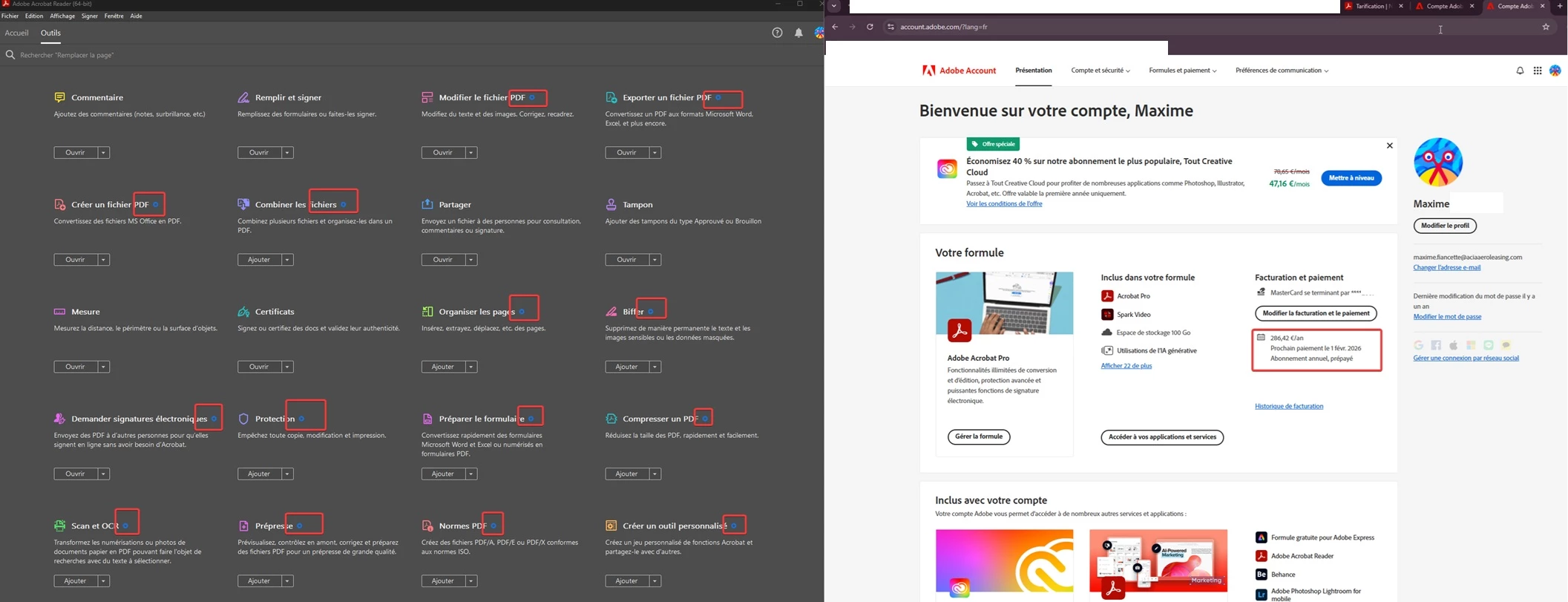Click the Gérer la formule button
This screenshot has width=1568, height=602.
[x=979, y=437]
